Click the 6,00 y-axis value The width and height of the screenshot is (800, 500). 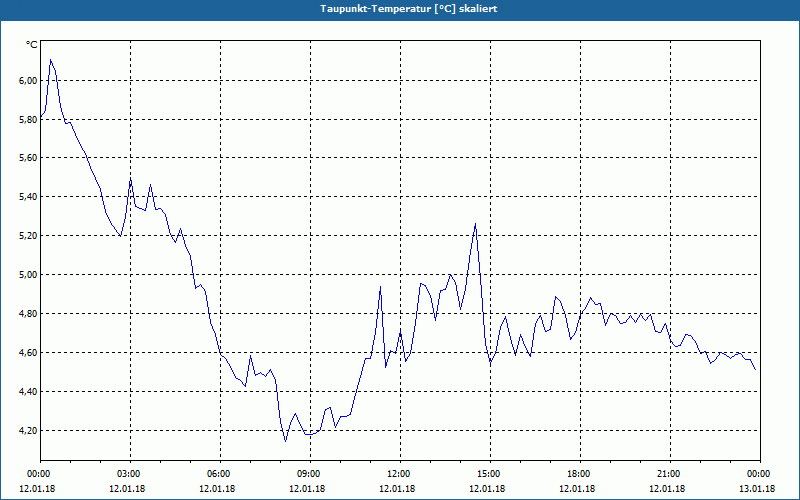pyautogui.click(x=29, y=80)
